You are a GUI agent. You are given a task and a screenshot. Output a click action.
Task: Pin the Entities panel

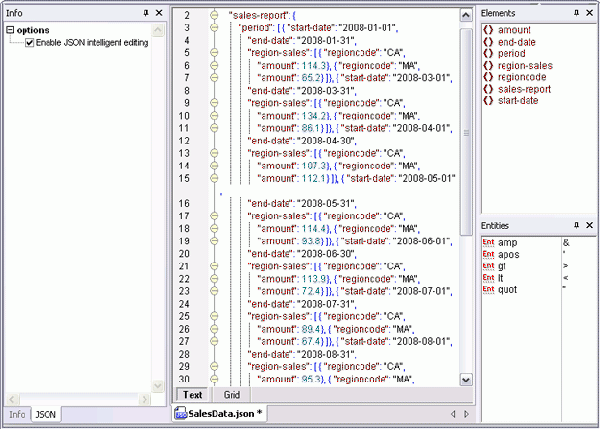coord(576,225)
